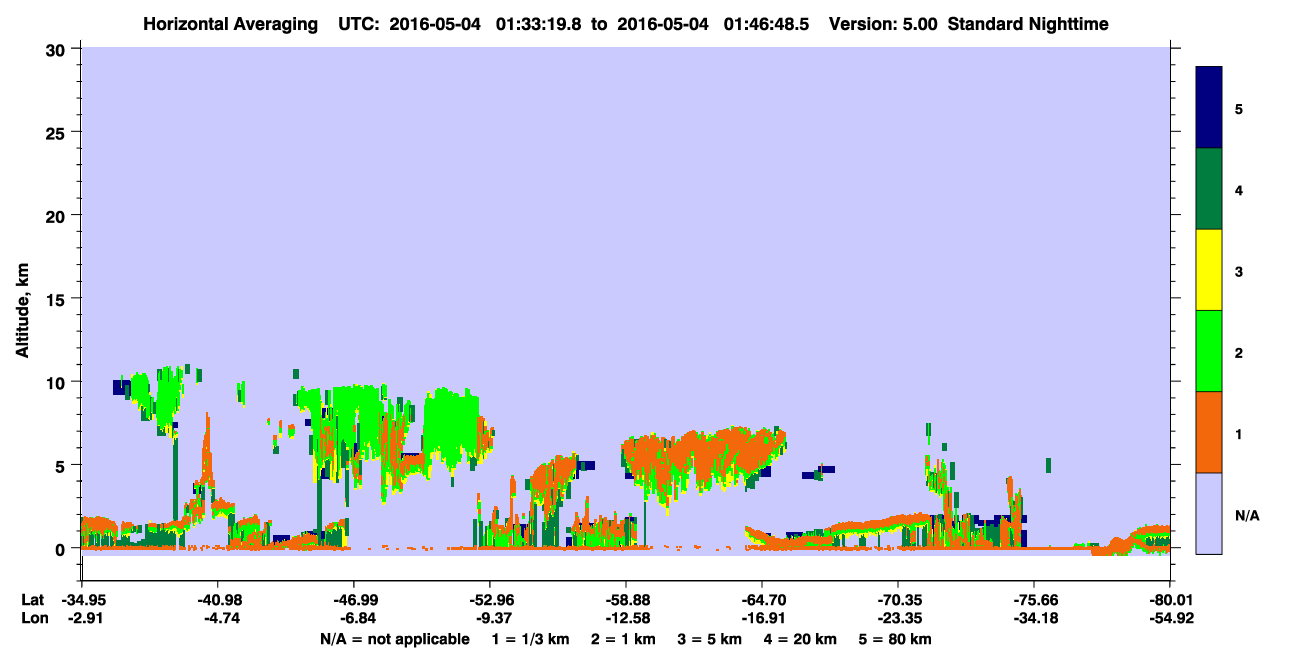Click 'Standard Nighttime' in the title

1028,23
